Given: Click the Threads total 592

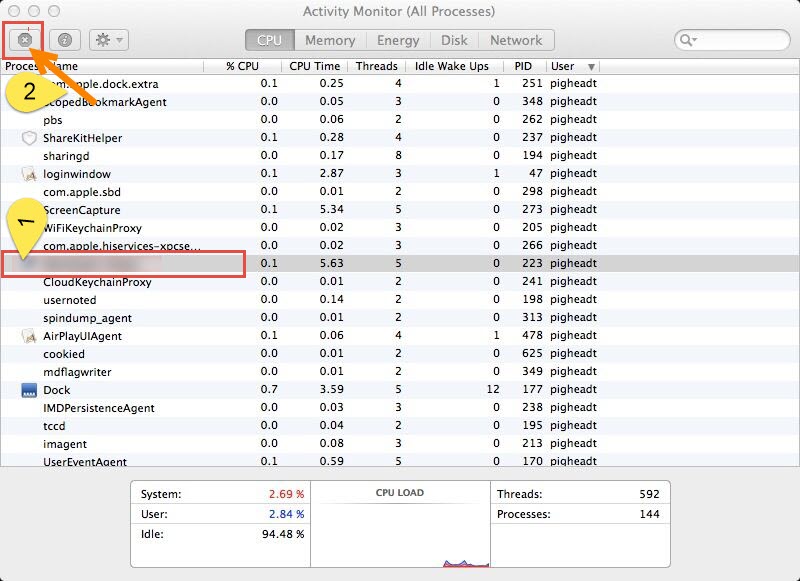Looking at the screenshot, I should (649, 494).
